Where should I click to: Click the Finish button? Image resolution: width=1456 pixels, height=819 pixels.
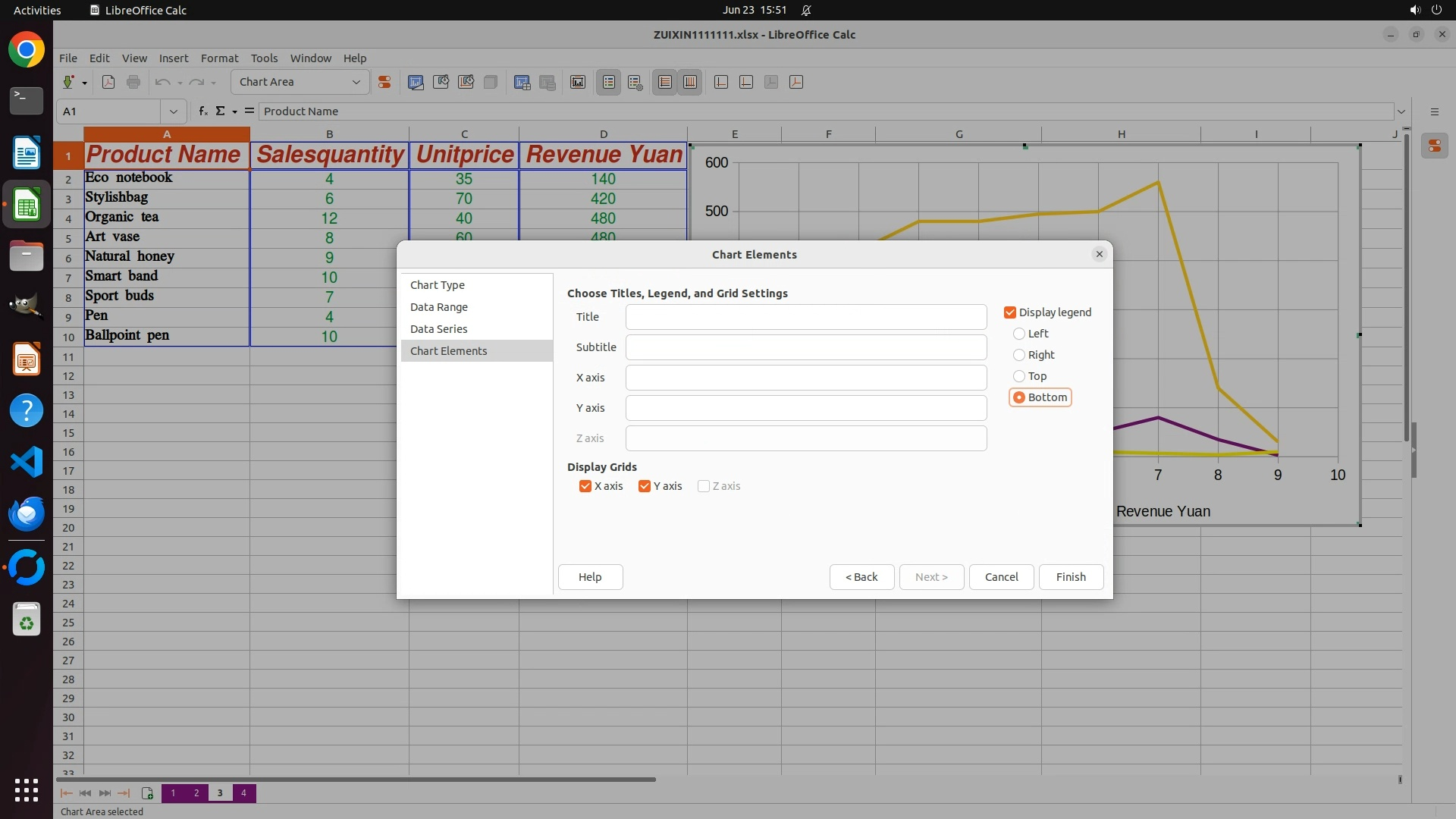click(x=1070, y=577)
